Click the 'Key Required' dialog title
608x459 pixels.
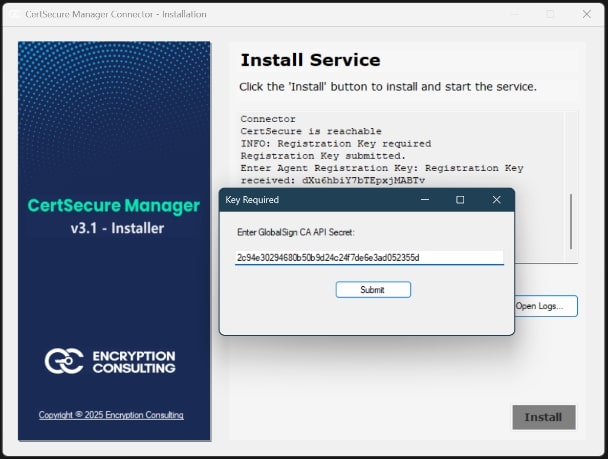point(252,200)
